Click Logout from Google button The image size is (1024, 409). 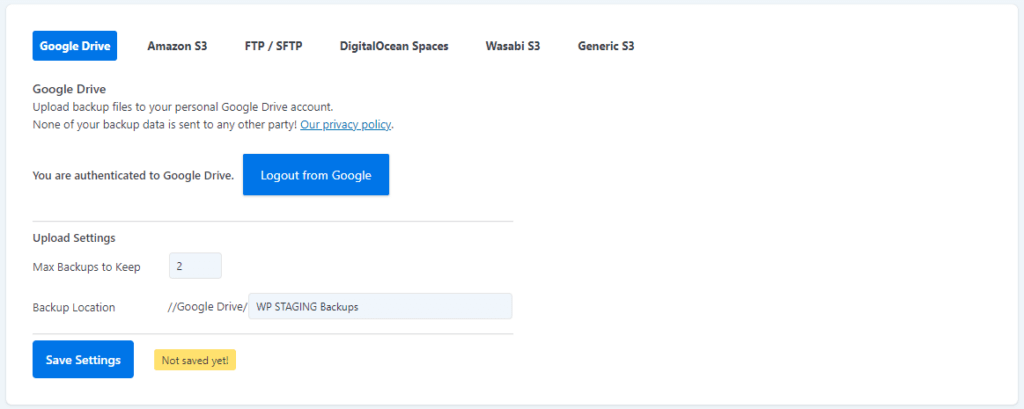316,174
